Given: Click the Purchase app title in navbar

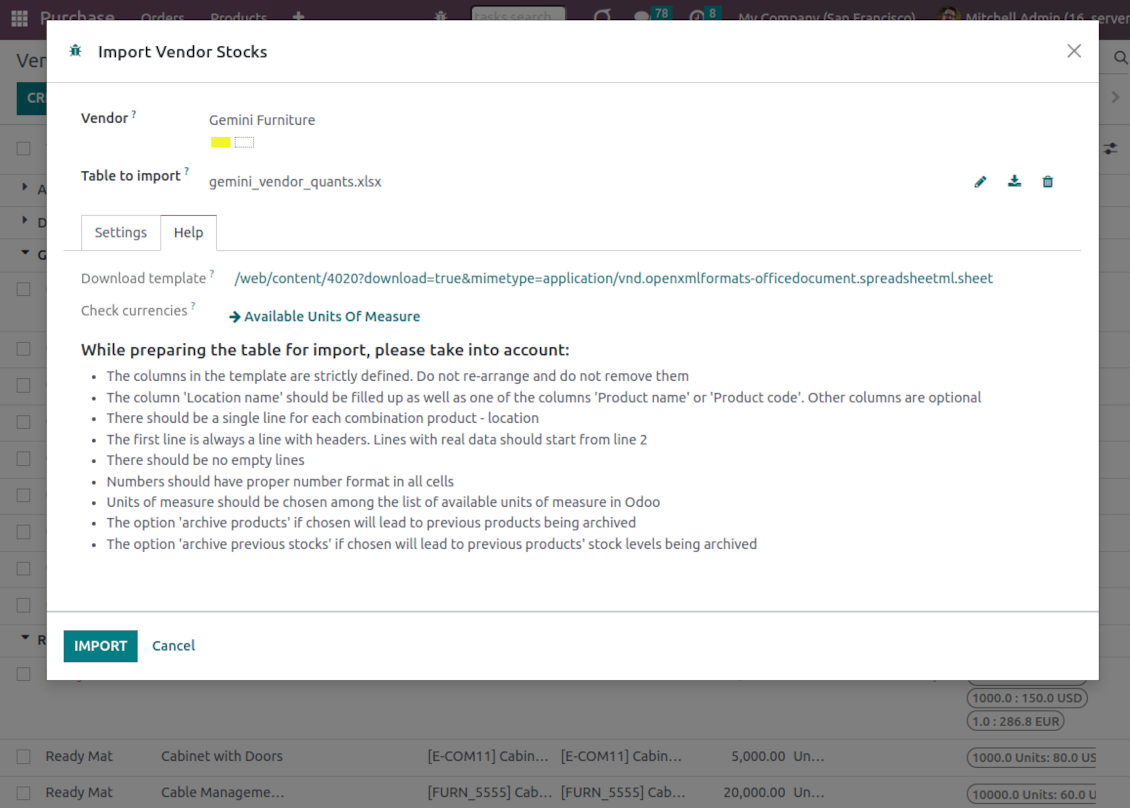Looking at the screenshot, I should (77, 17).
